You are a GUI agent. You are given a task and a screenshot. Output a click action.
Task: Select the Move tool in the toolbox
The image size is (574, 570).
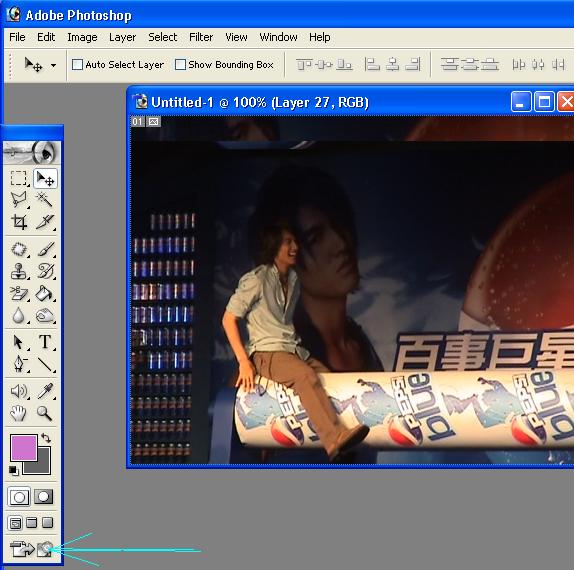coord(45,179)
